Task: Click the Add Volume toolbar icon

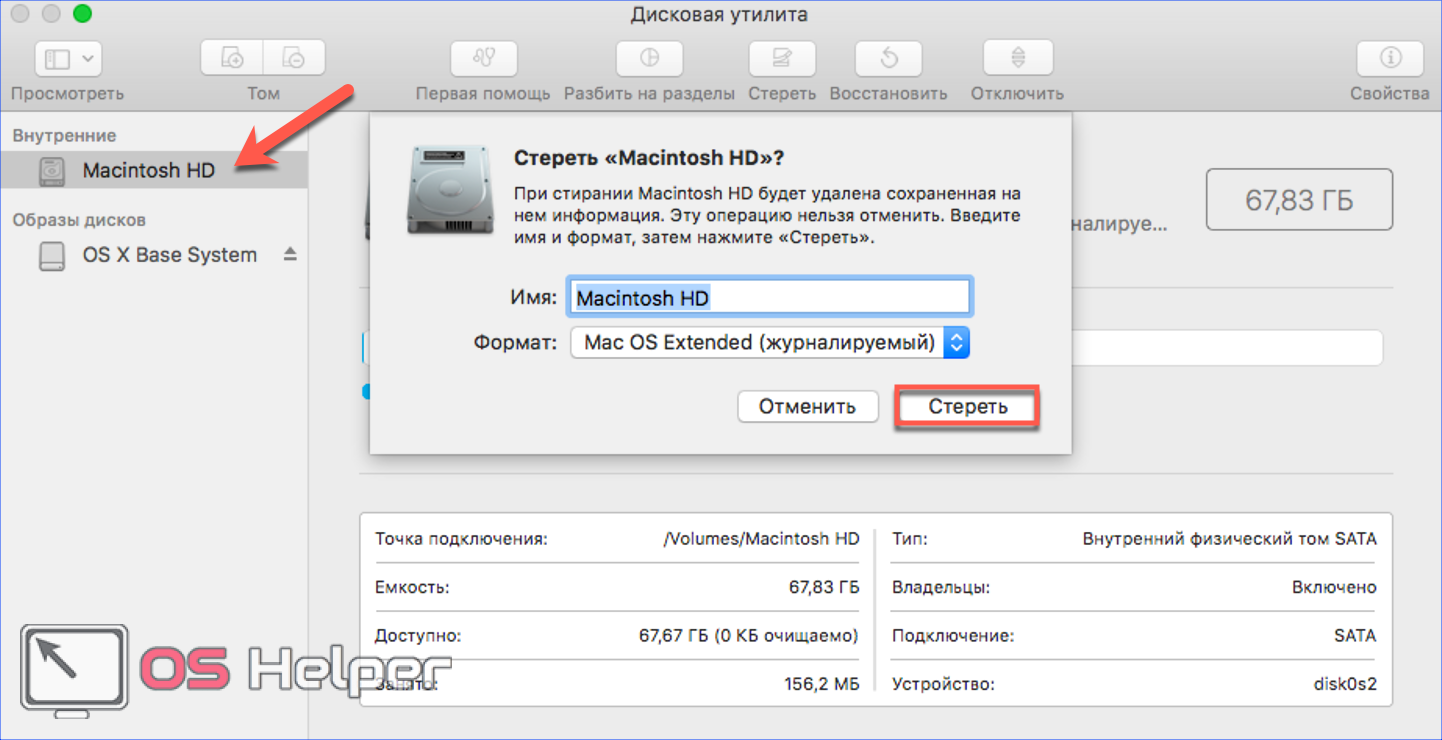Action: [232, 59]
